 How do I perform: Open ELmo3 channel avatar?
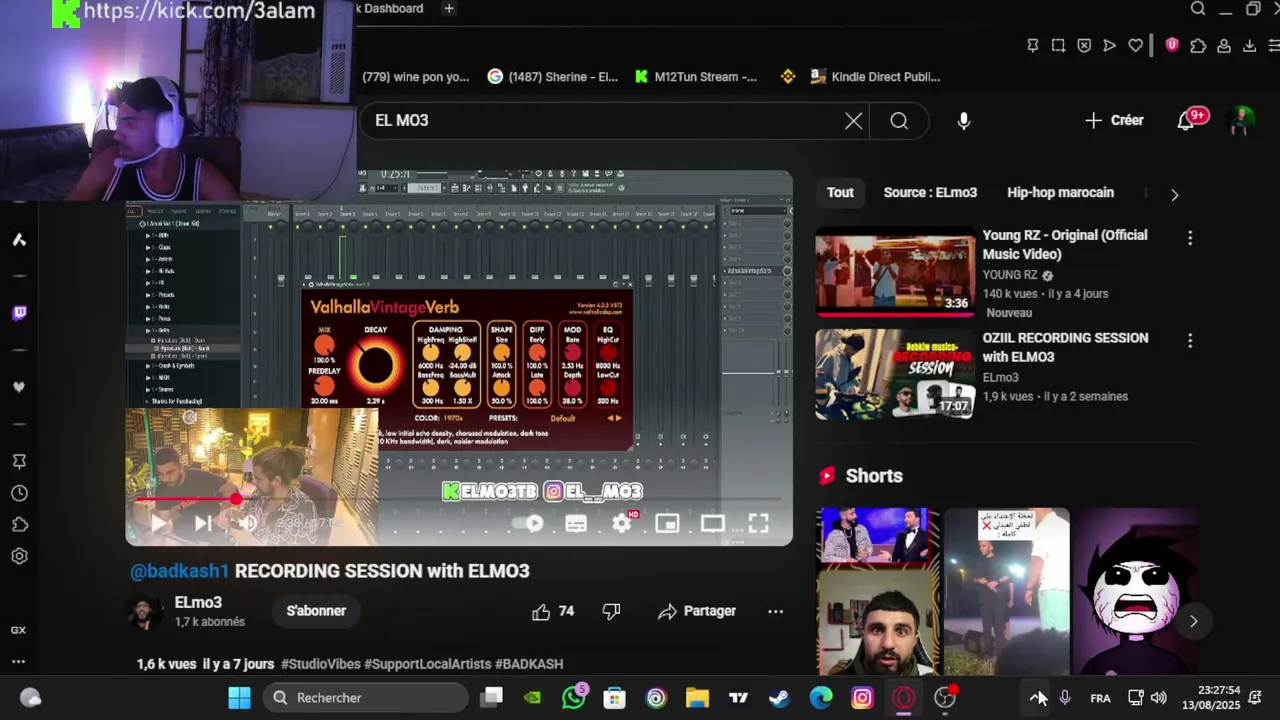[146, 612]
